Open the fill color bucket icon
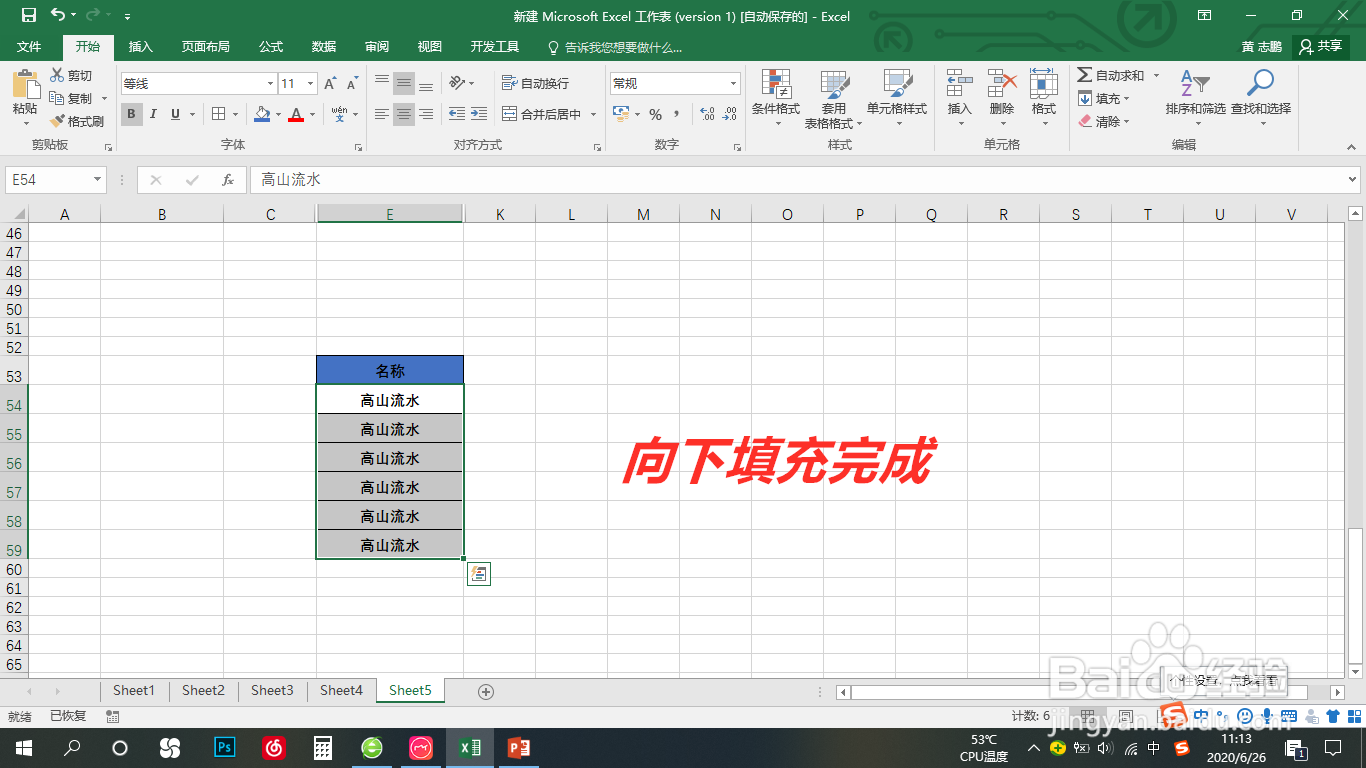 [x=261, y=114]
